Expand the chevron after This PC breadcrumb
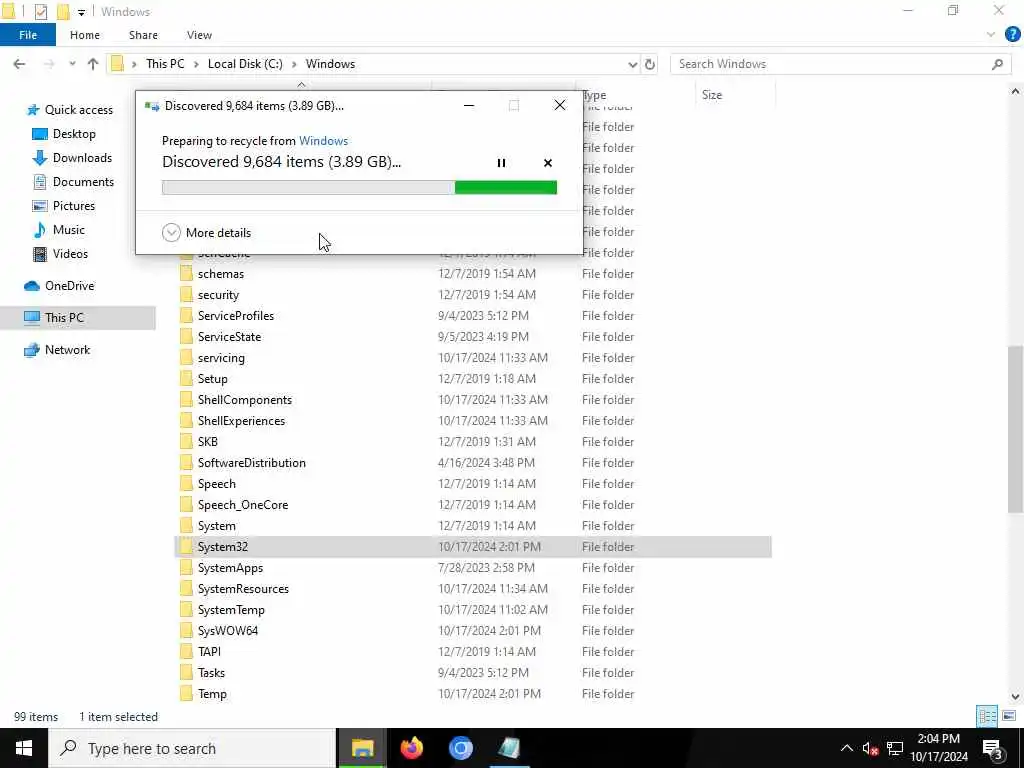Screen dimensions: 1024x768 coord(196,64)
